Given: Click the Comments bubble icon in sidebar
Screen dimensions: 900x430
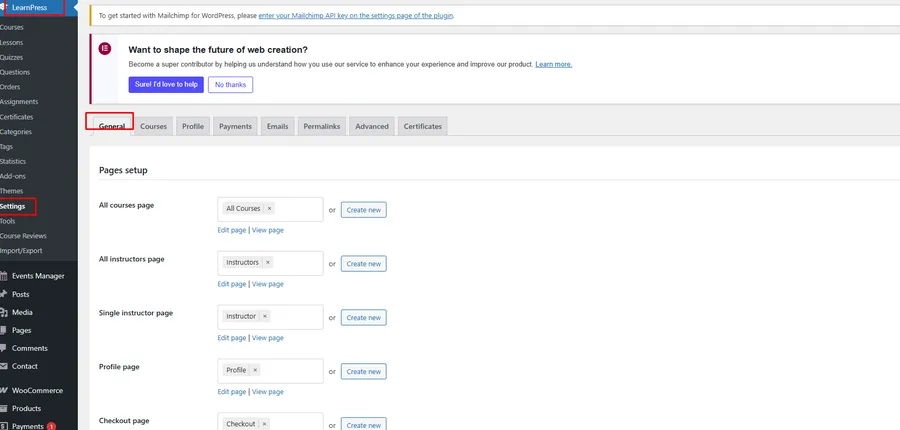Looking at the screenshot, I should pos(3,348).
